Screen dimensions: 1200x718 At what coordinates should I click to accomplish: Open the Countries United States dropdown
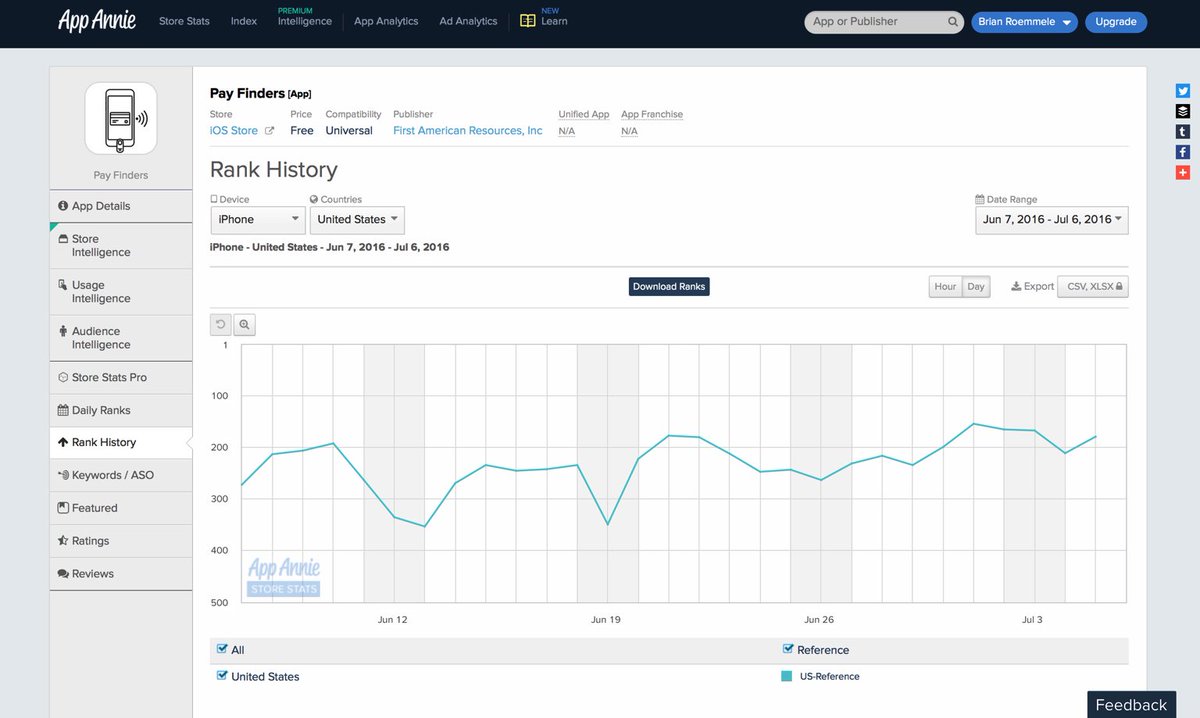pyautogui.click(x=357, y=220)
